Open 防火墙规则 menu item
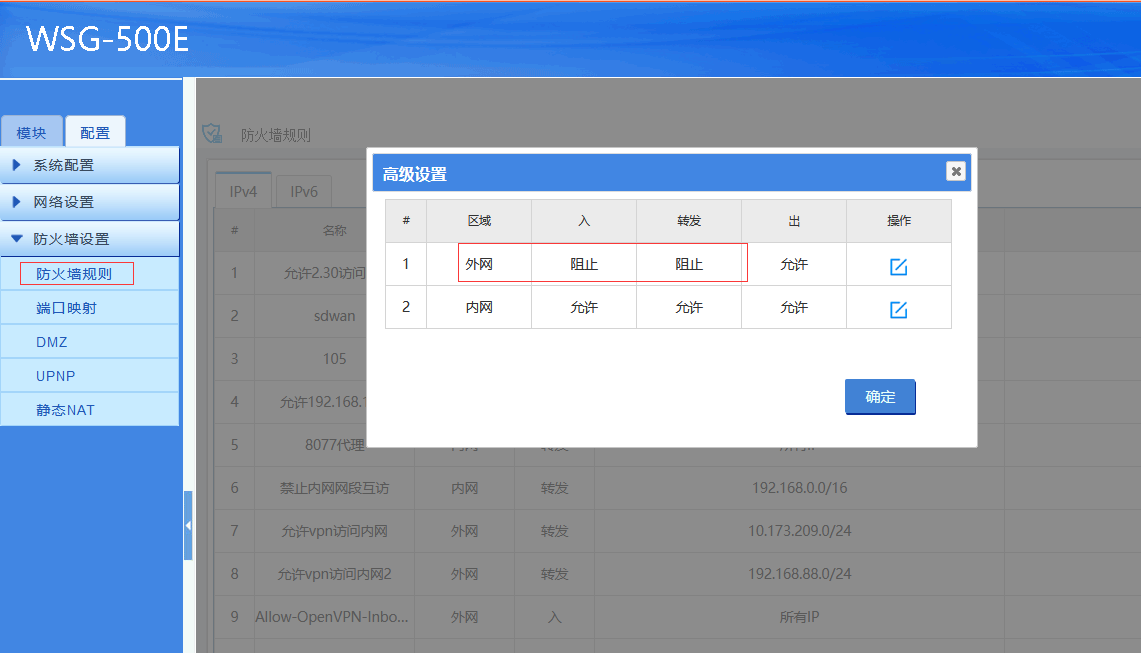 pos(75,273)
